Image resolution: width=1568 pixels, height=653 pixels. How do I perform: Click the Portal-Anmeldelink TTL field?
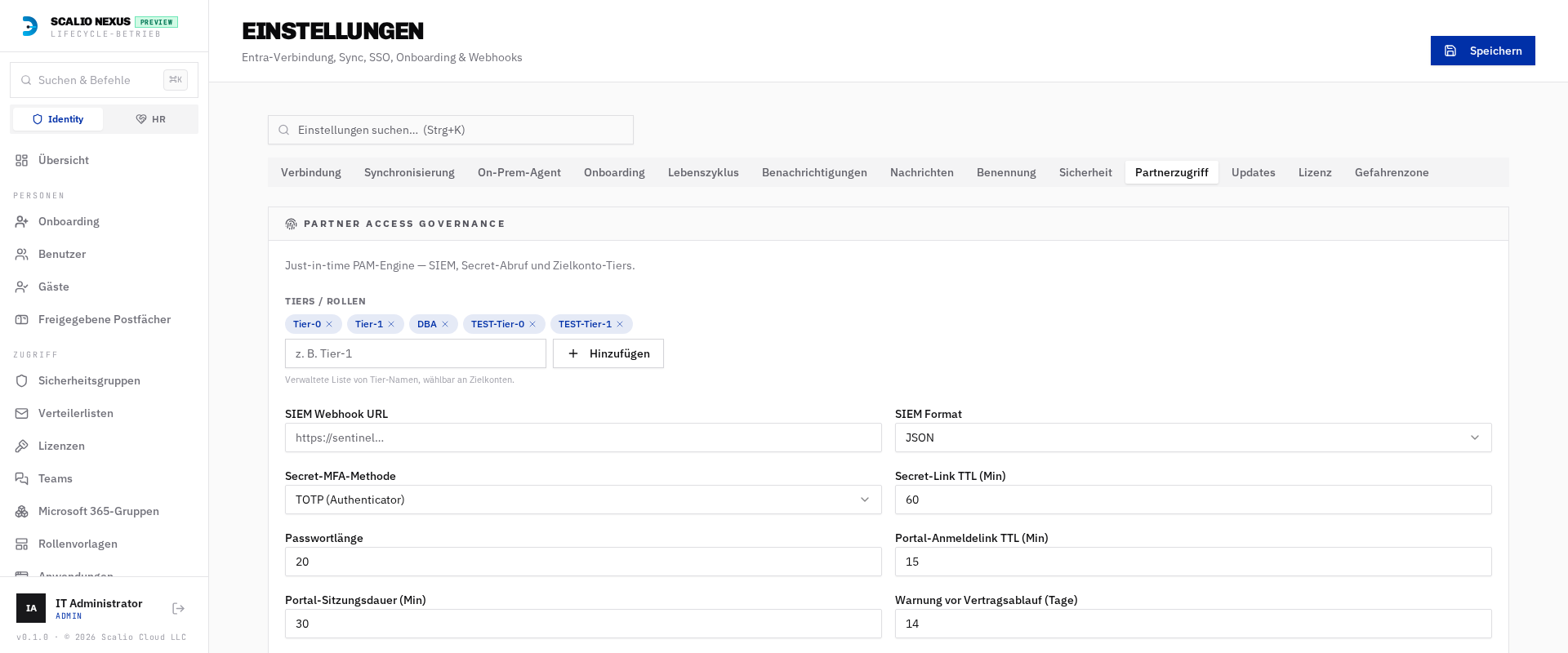(1193, 562)
